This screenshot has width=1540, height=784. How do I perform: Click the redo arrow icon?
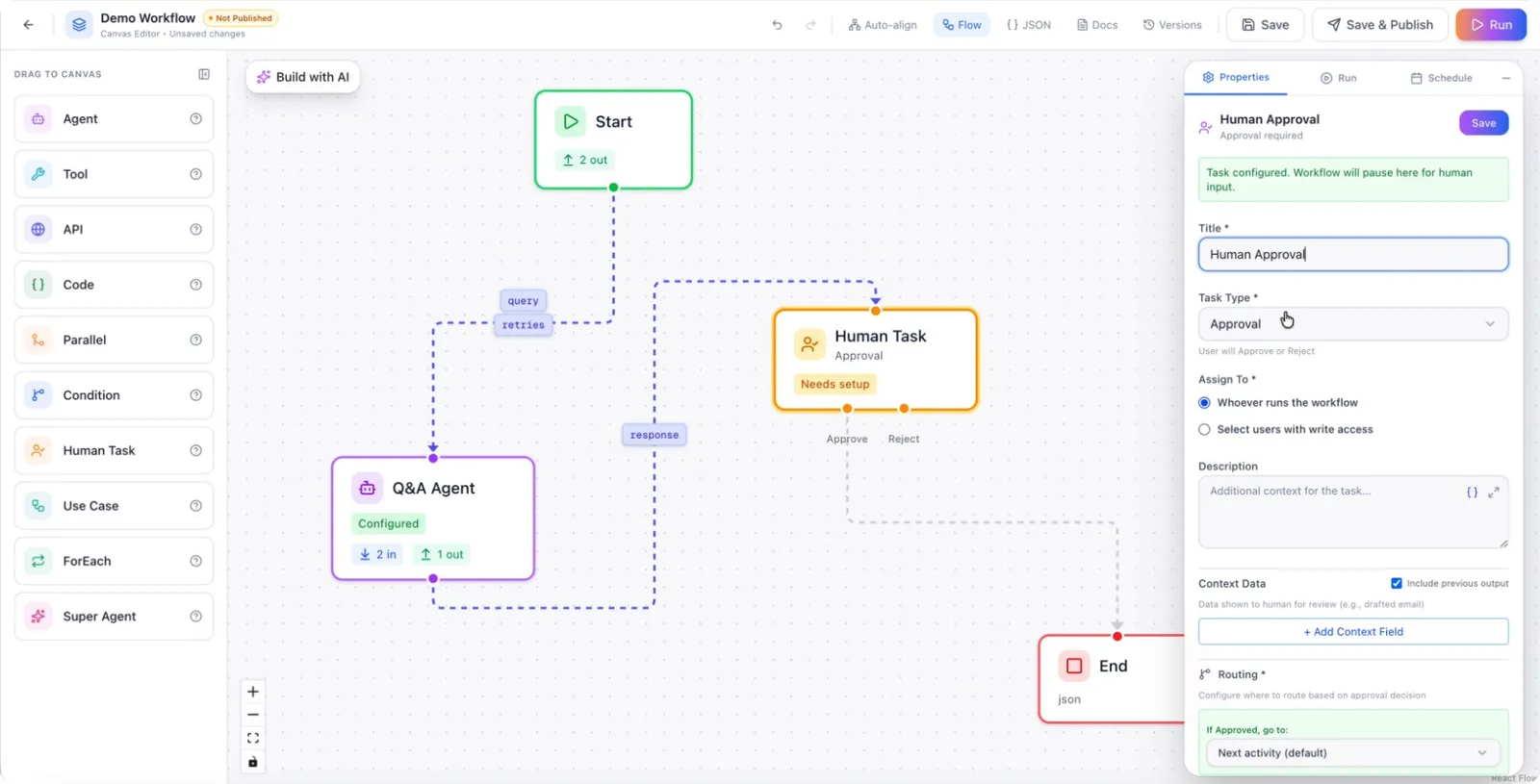pyautogui.click(x=810, y=25)
